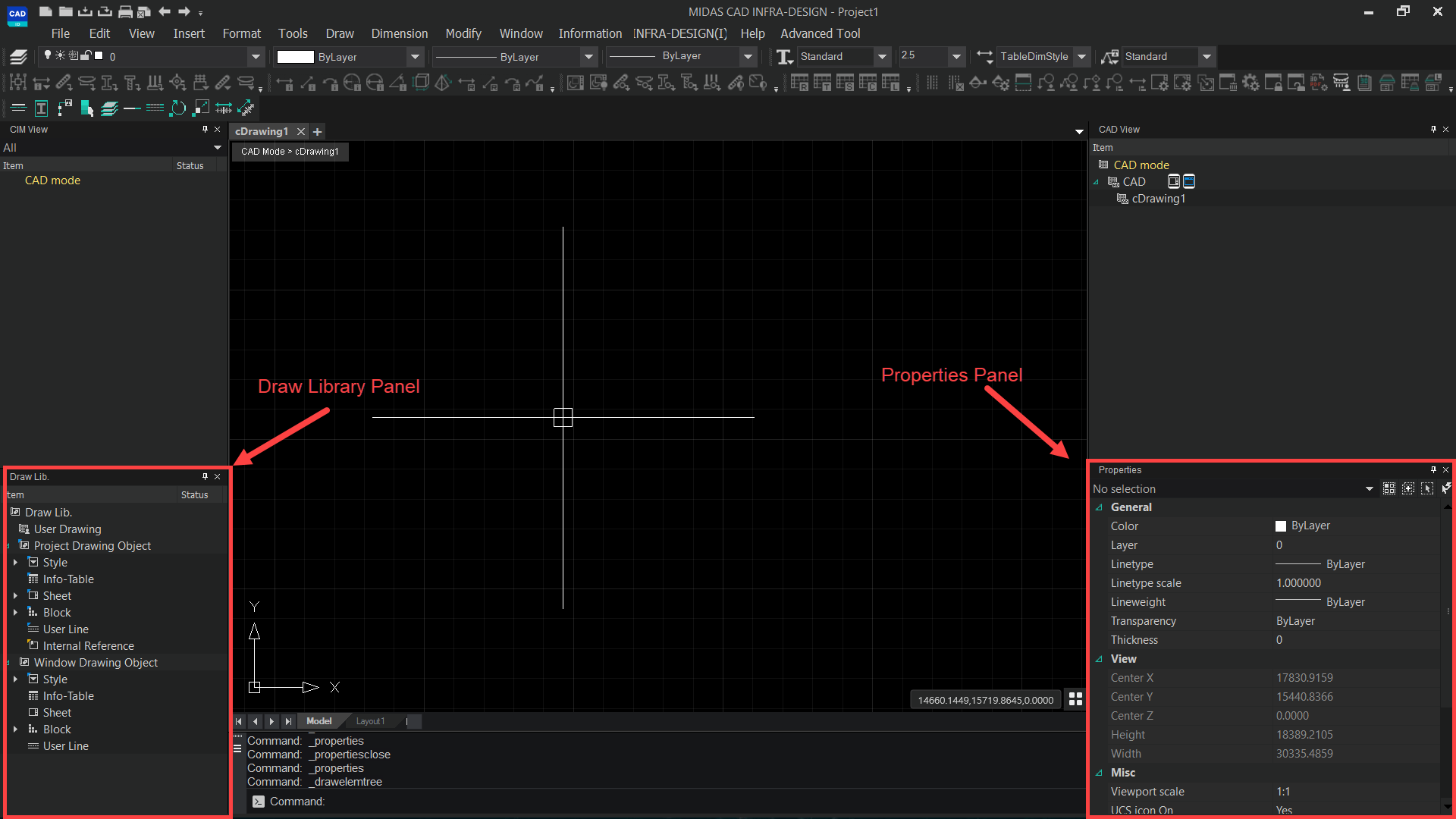Screen dimensions: 1456x819
Task: Click the Print icon
Action: (x=125, y=11)
